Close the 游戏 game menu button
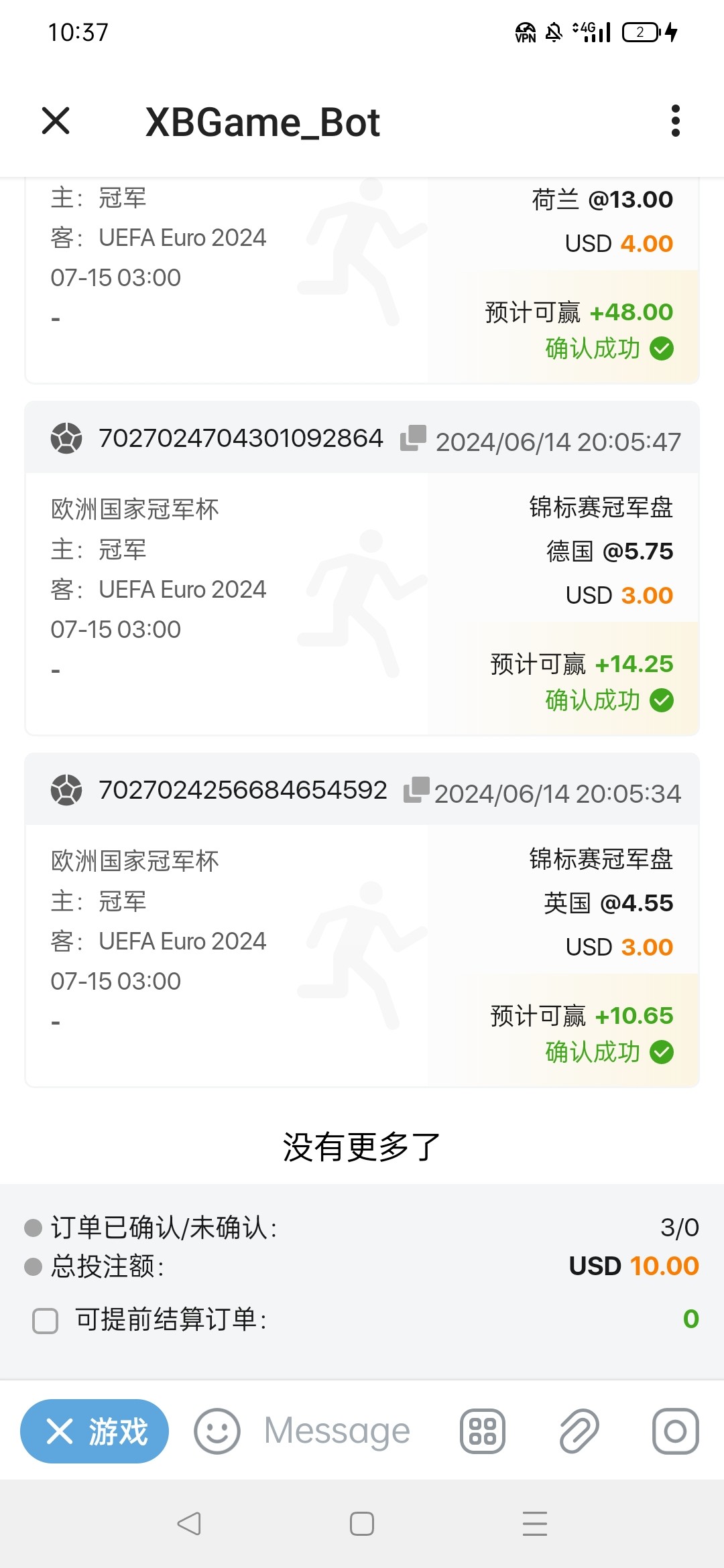This screenshot has height=1568, width=724. pyautogui.click(x=95, y=1432)
